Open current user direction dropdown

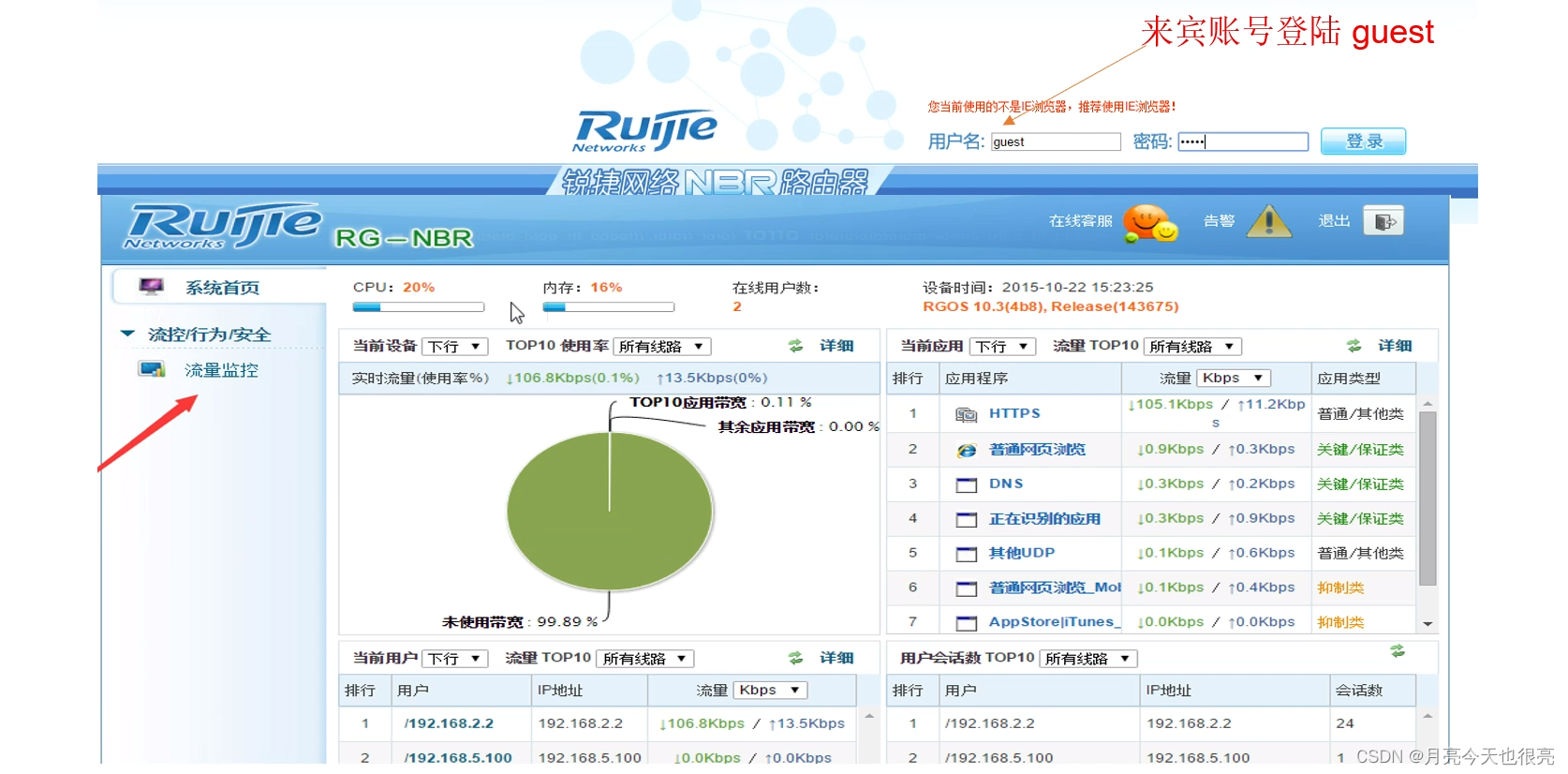tap(455, 659)
